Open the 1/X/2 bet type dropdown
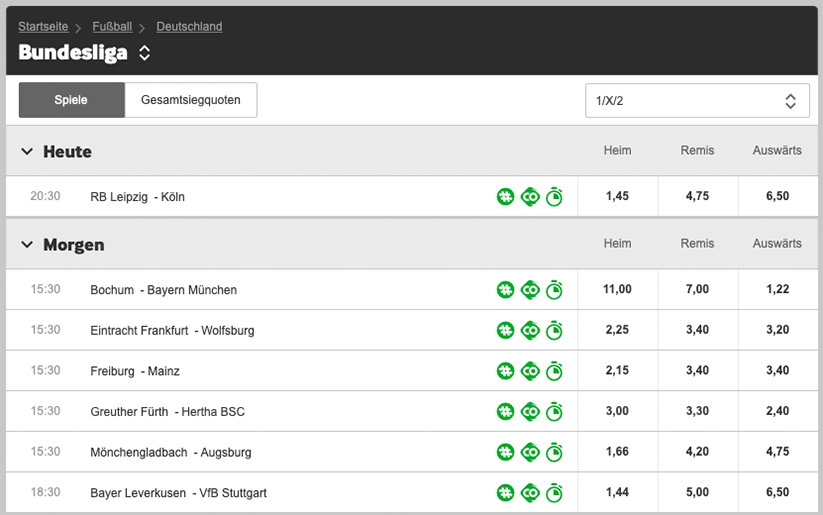The height and width of the screenshot is (515, 823). point(697,100)
